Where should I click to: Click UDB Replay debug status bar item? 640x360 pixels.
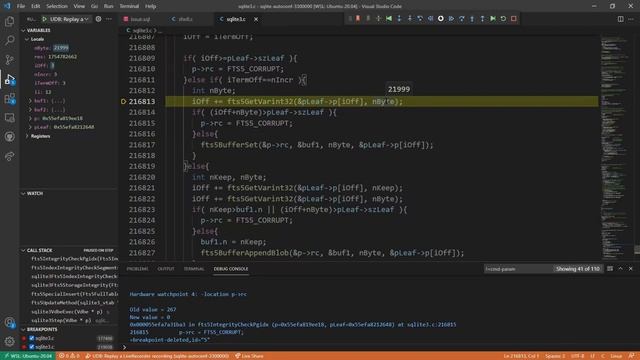point(158,356)
